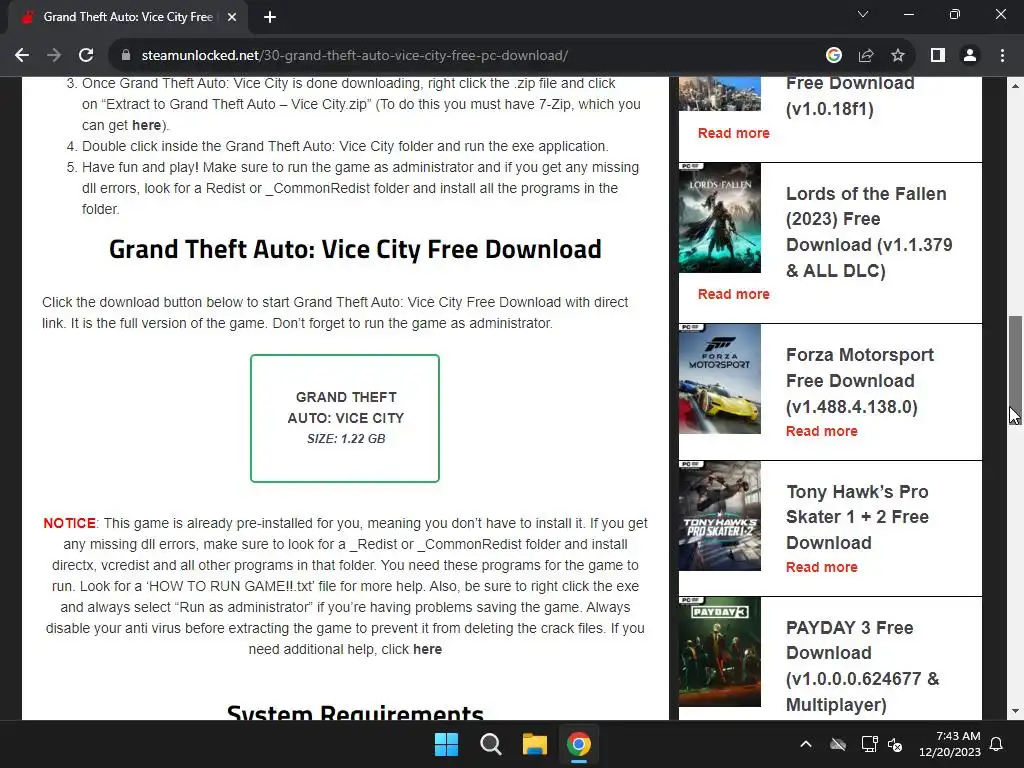Open the Google icon in address bar

833,56
